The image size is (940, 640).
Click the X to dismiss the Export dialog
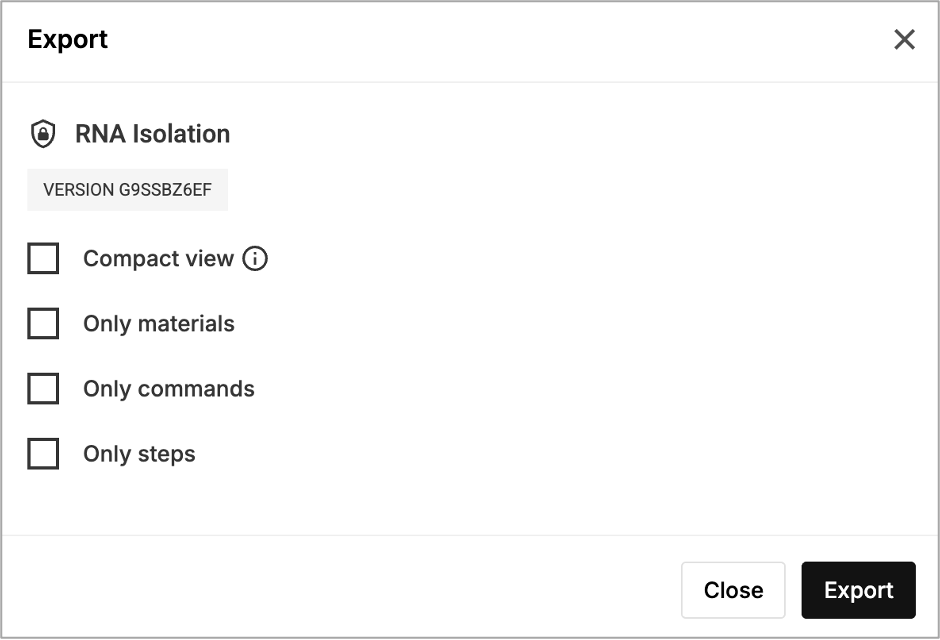pos(905,39)
